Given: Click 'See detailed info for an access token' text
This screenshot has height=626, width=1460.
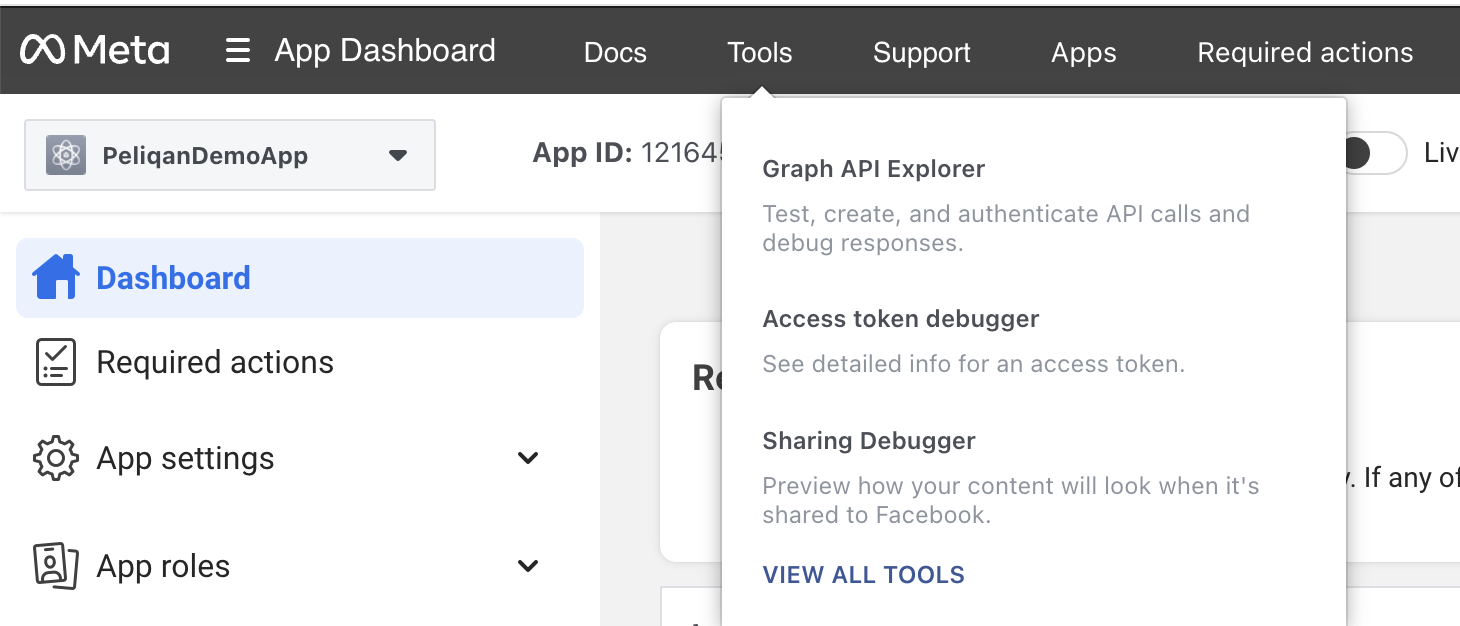Looking at the screenshot, I should (973, 364).
